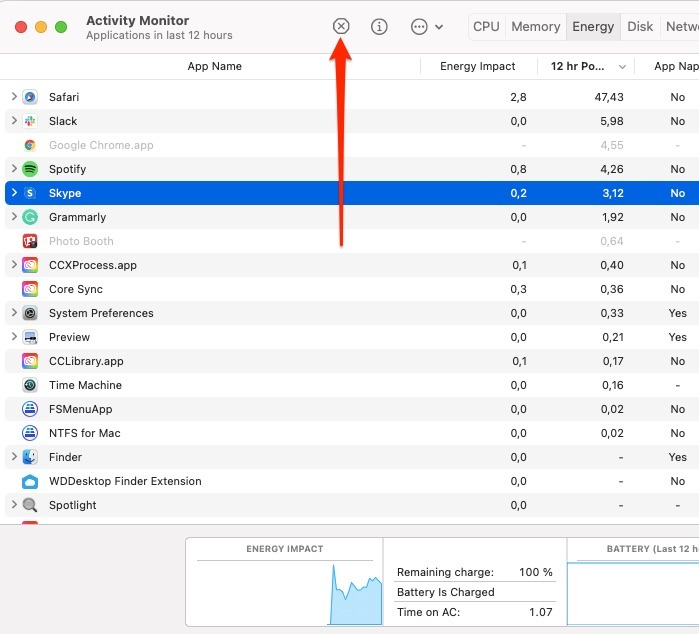Click the Safari app icon
The height and width of the screenshot is (634, 699).
pos(30,97)
